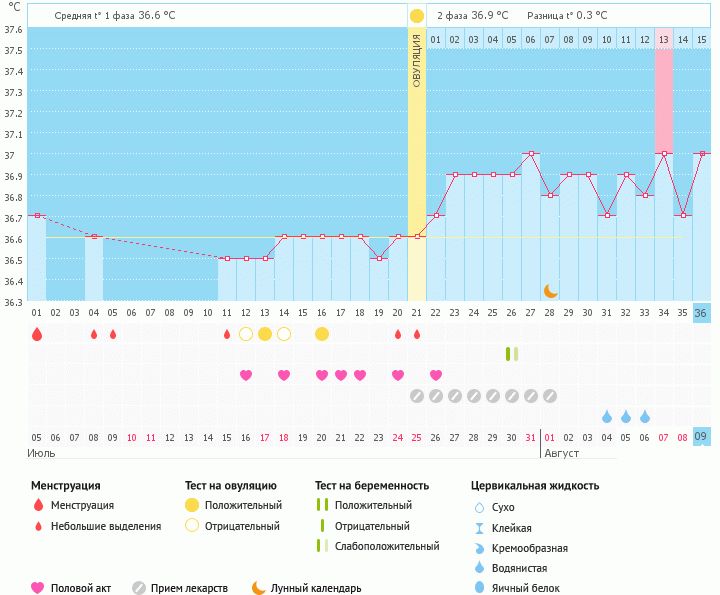Image resolution: width=720 pixels, height=595 pixels.
Task: Click the heart icon on cycle day 12
Action: point(246,375)
